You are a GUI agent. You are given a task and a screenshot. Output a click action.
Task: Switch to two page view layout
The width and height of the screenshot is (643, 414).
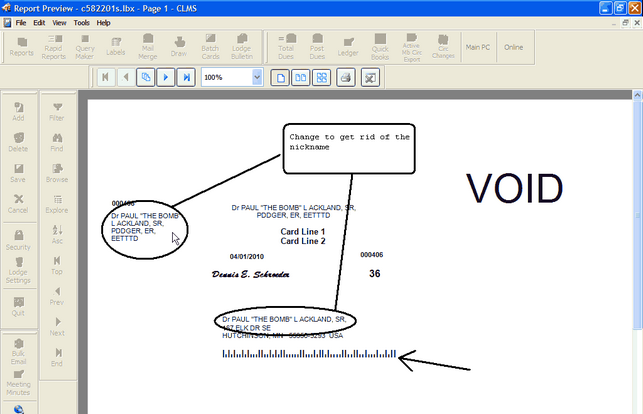tap(300, 77)
